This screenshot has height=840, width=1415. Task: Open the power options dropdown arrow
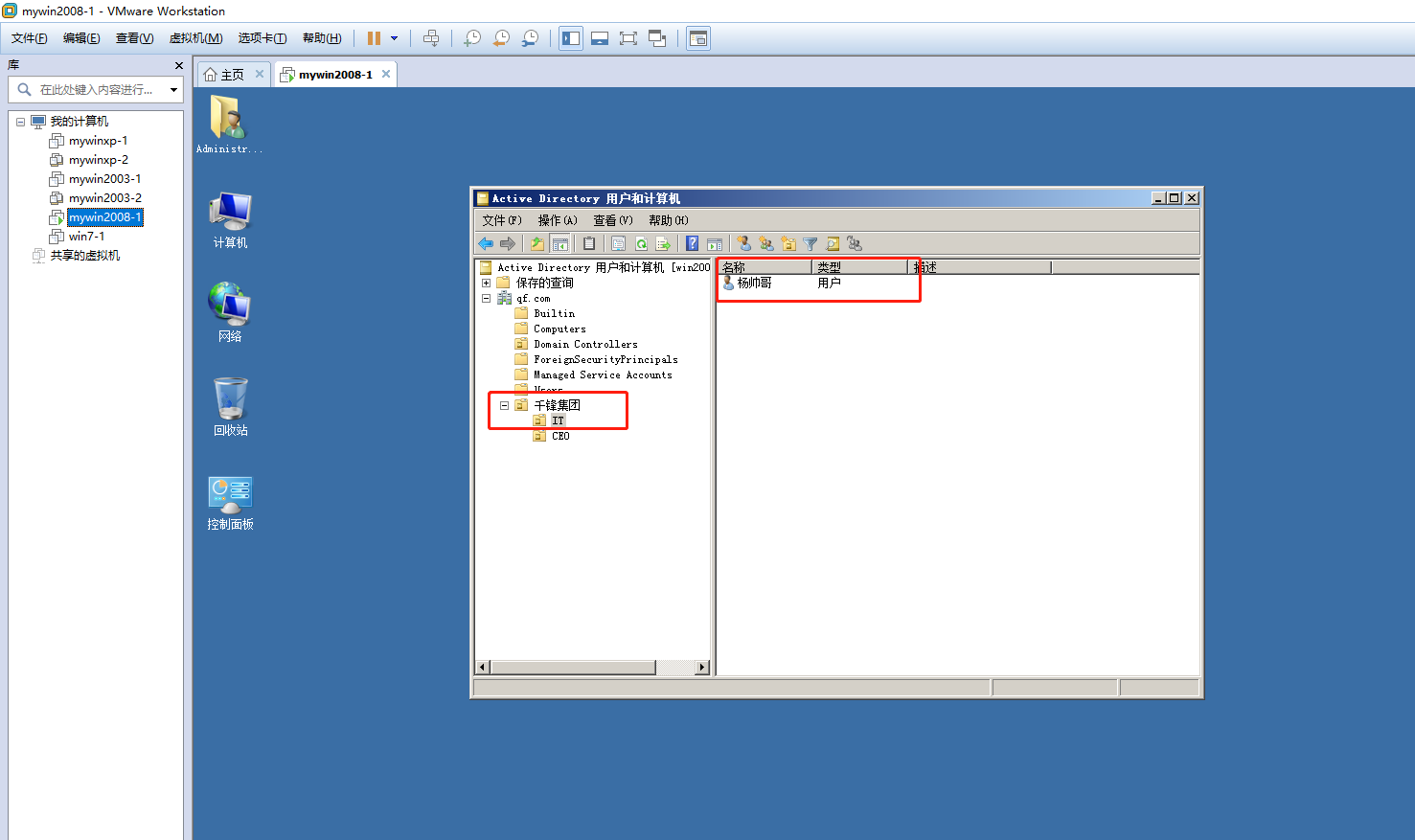click(394, 38)
